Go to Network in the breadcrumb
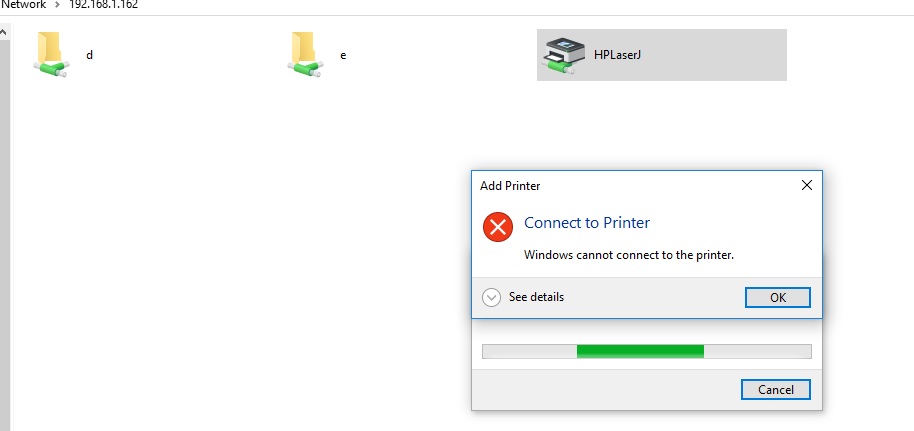Viewport: 914px width, 431px height. pyautogui.click(x=22, y=4)
